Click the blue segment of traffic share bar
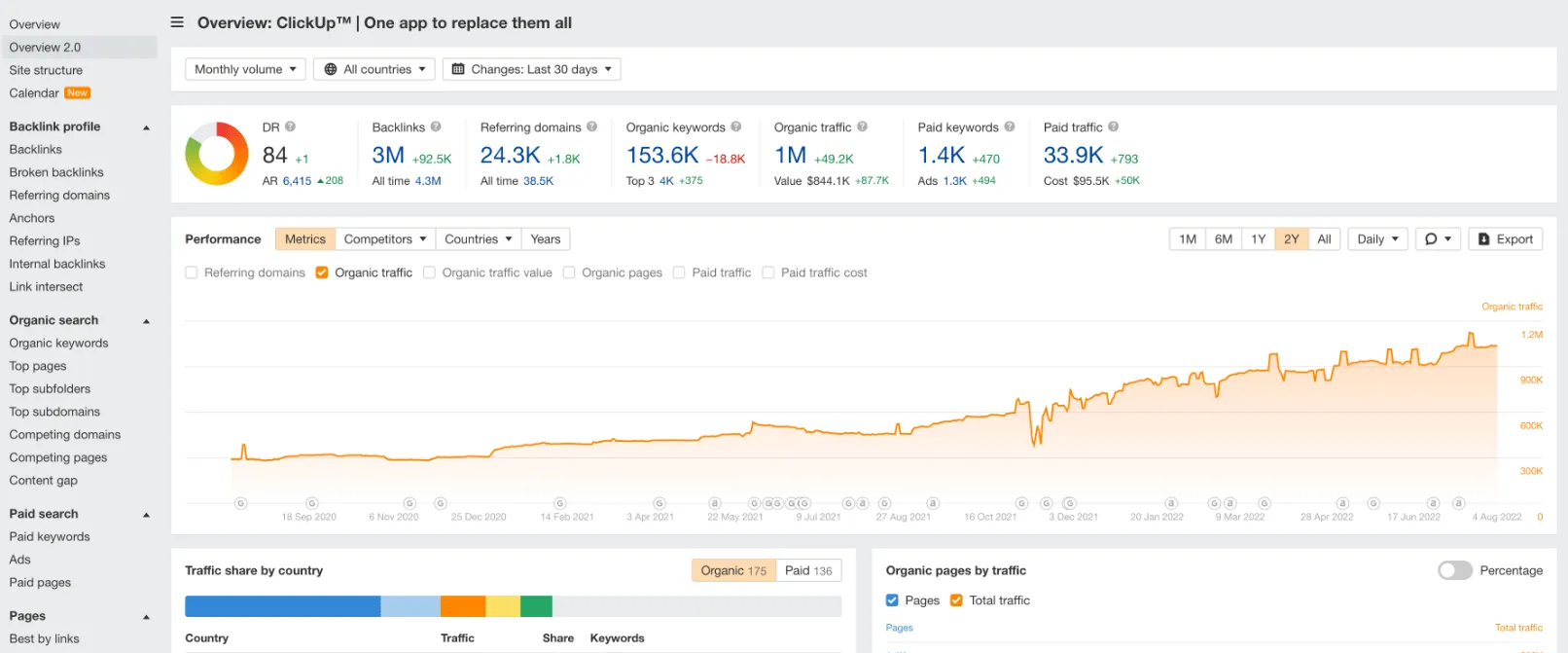Viewport: 1568px width, 653px height. [x=283, y=606]
